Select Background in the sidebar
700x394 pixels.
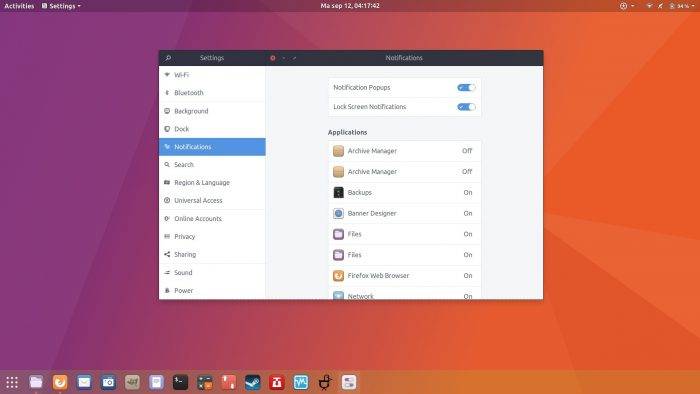pos(212,111)
